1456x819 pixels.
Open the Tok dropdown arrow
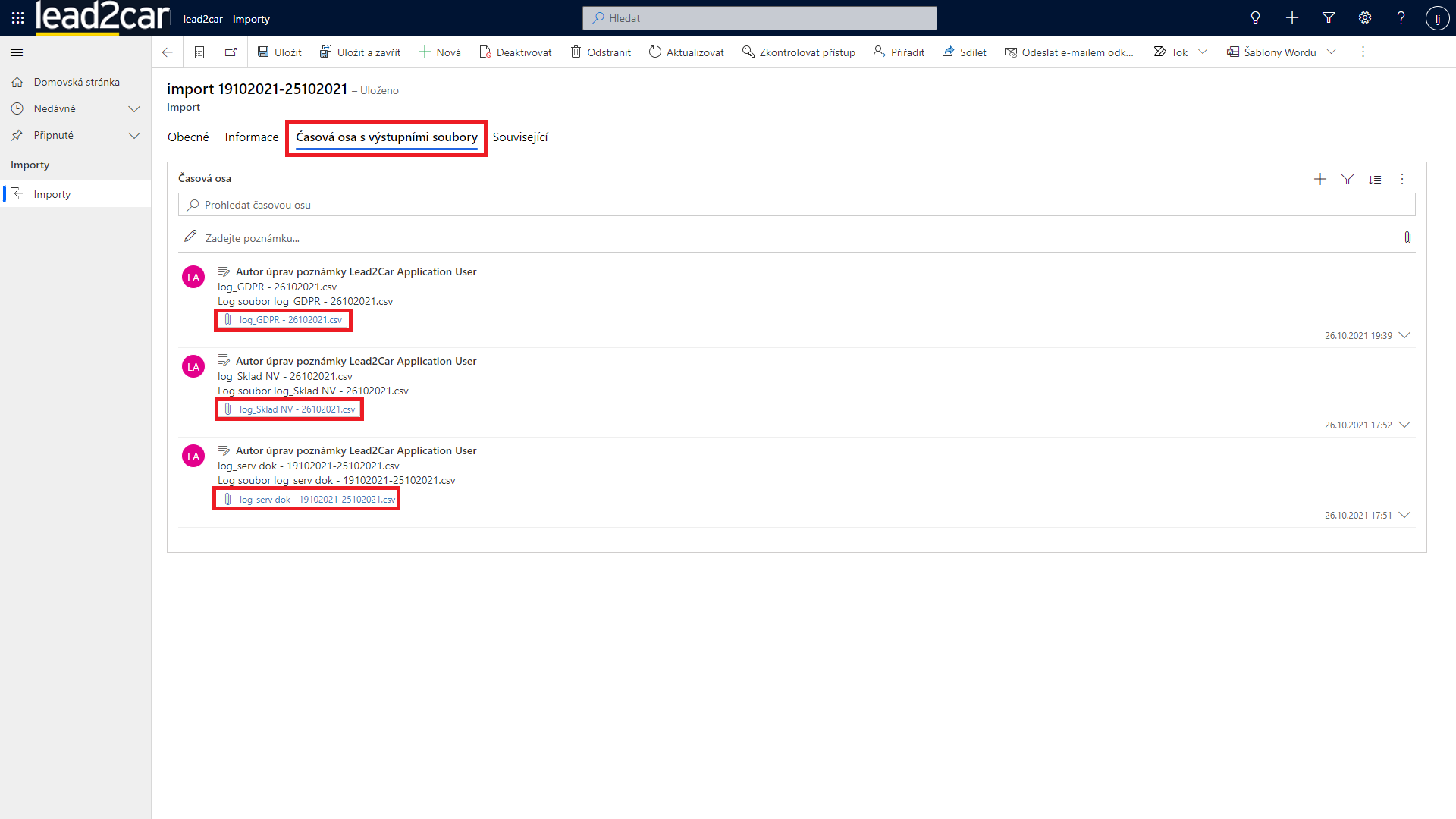(1203, 52)
